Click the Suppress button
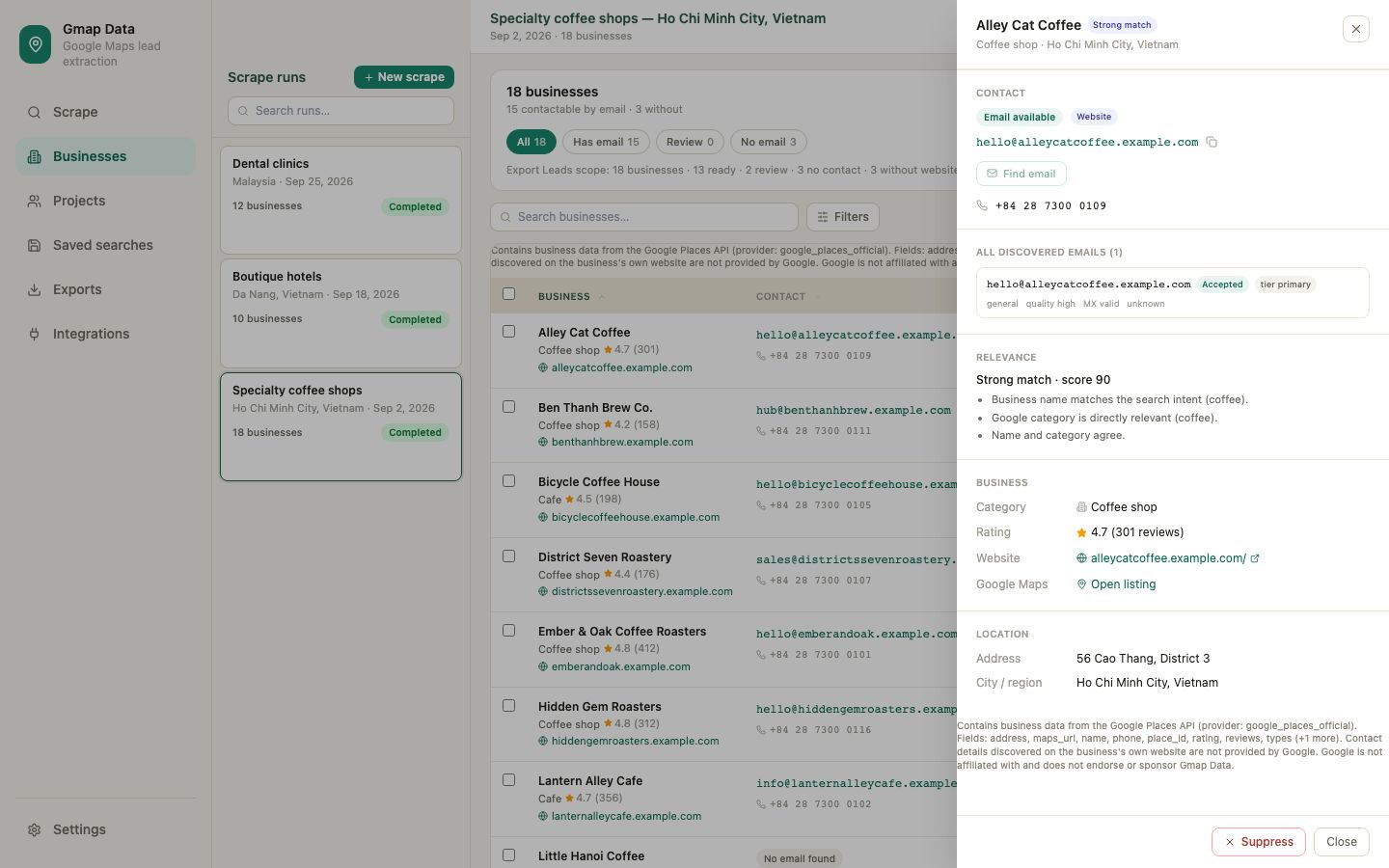This screenshot has width=1389, height=868. (1259, 842)
